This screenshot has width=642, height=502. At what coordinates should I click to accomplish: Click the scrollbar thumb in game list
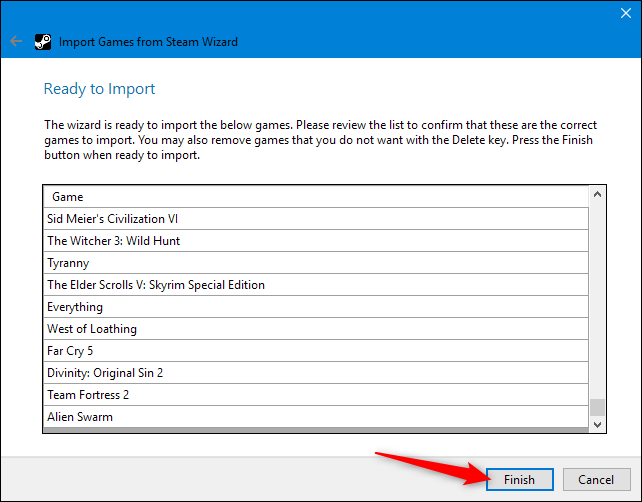[x=598, y=406]
